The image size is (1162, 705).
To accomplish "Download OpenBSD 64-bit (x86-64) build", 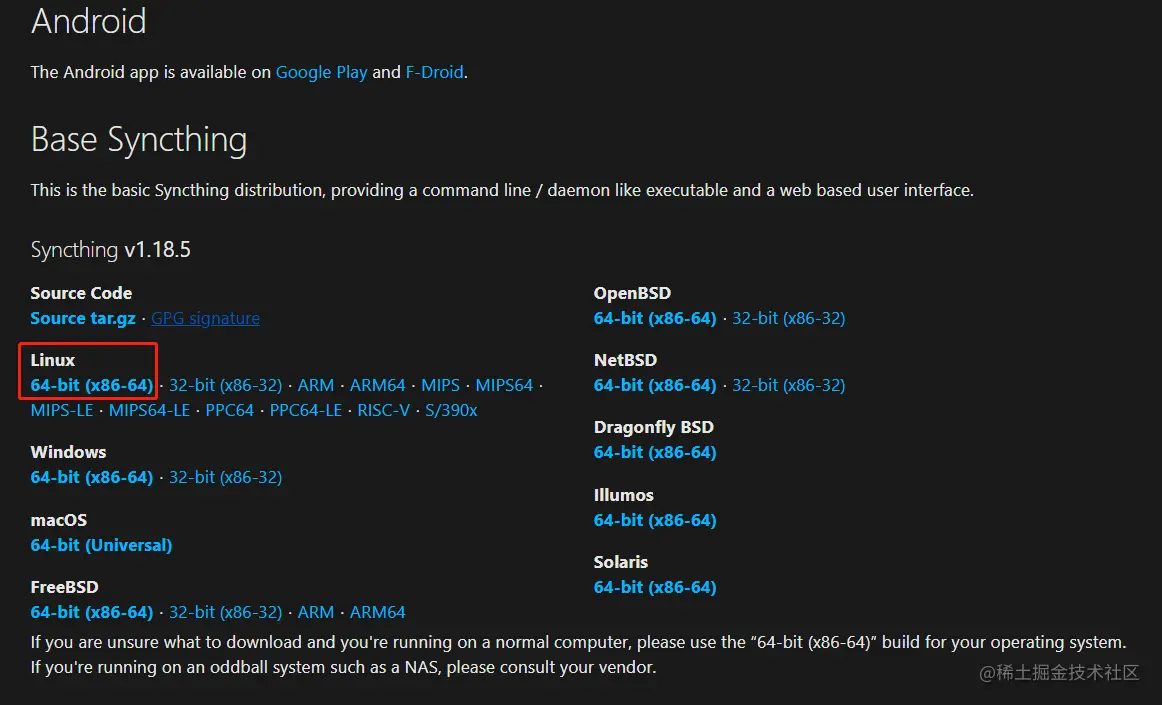I will click(x=655, y=318).
